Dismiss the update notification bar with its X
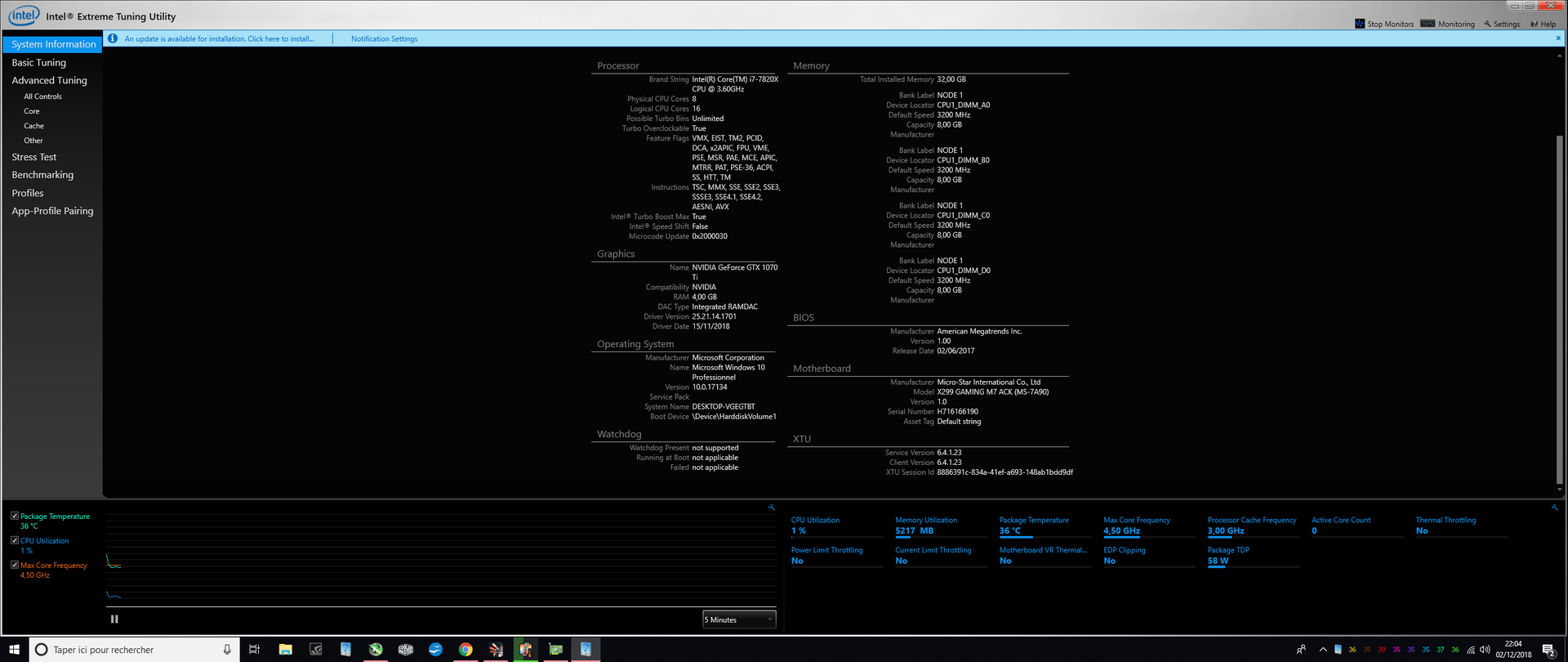The width and height of the screenshot is (1568, 662). click(1557, 38)
